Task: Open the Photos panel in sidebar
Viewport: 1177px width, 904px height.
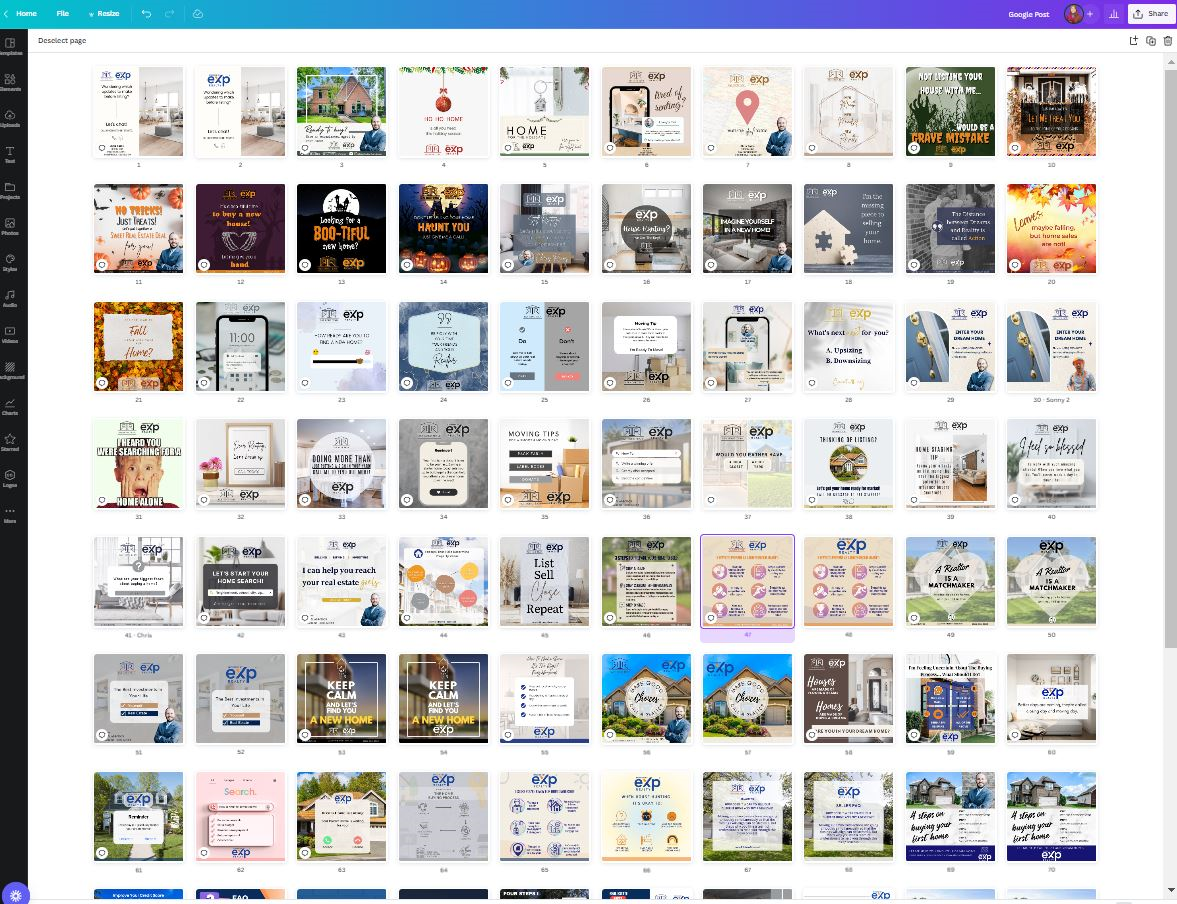Action: (x=10, y=227)
